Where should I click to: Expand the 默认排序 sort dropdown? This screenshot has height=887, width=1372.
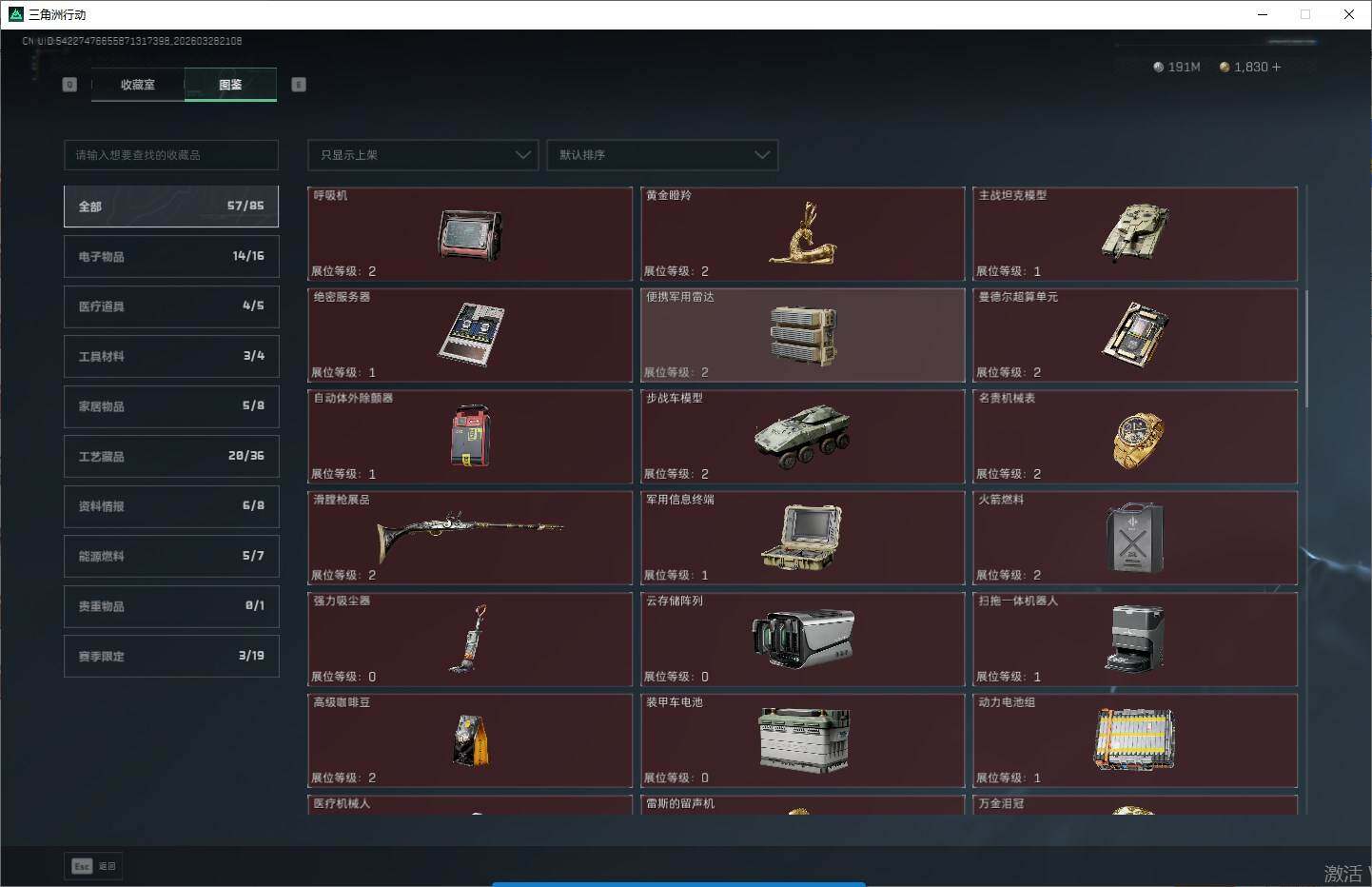(x=662, y=155)
